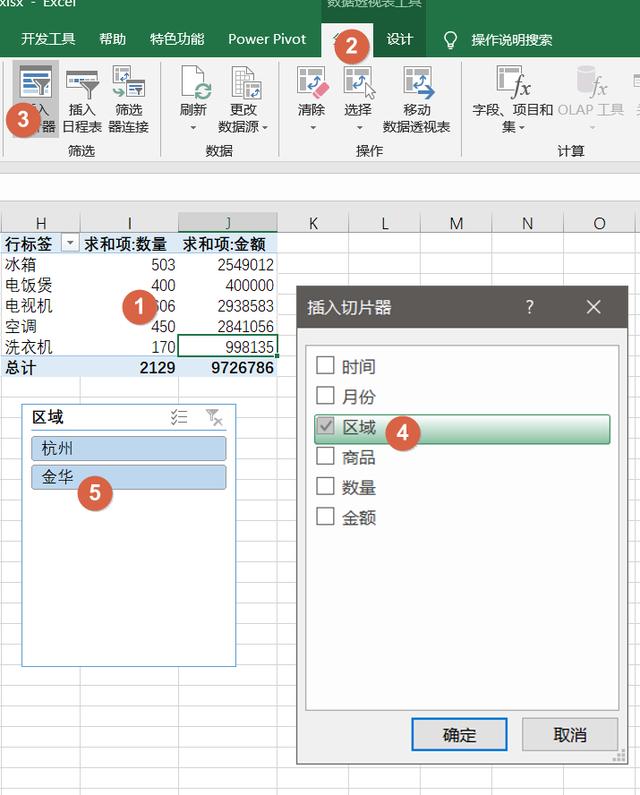This screenshot has width=640, height=795.
Task: Open the 特色功能 tab
Action: click(x=177, y=39)
